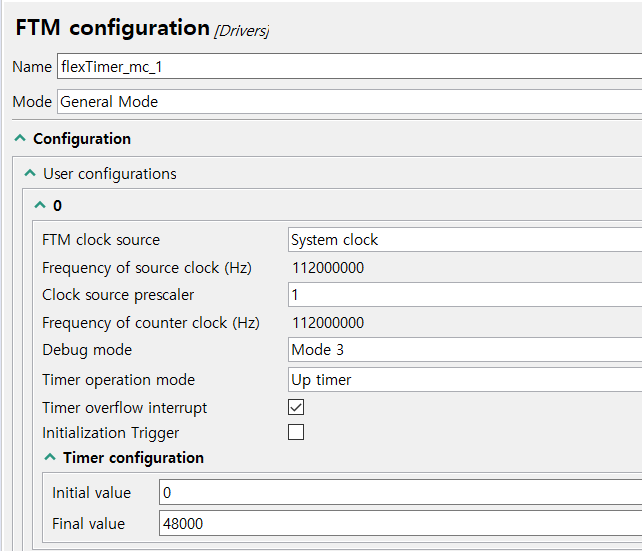Click the Final value input field

pos(401,523)
